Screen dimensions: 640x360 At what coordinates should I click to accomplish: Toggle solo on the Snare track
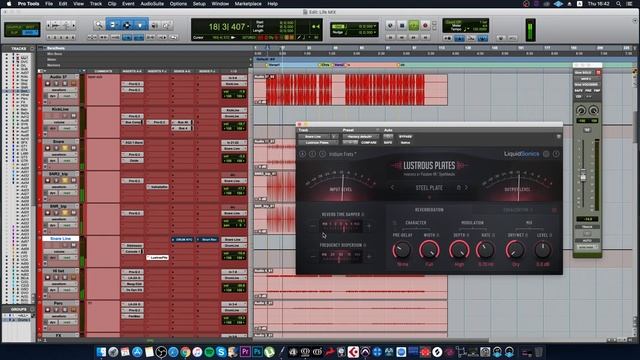(x=65, y=148)
